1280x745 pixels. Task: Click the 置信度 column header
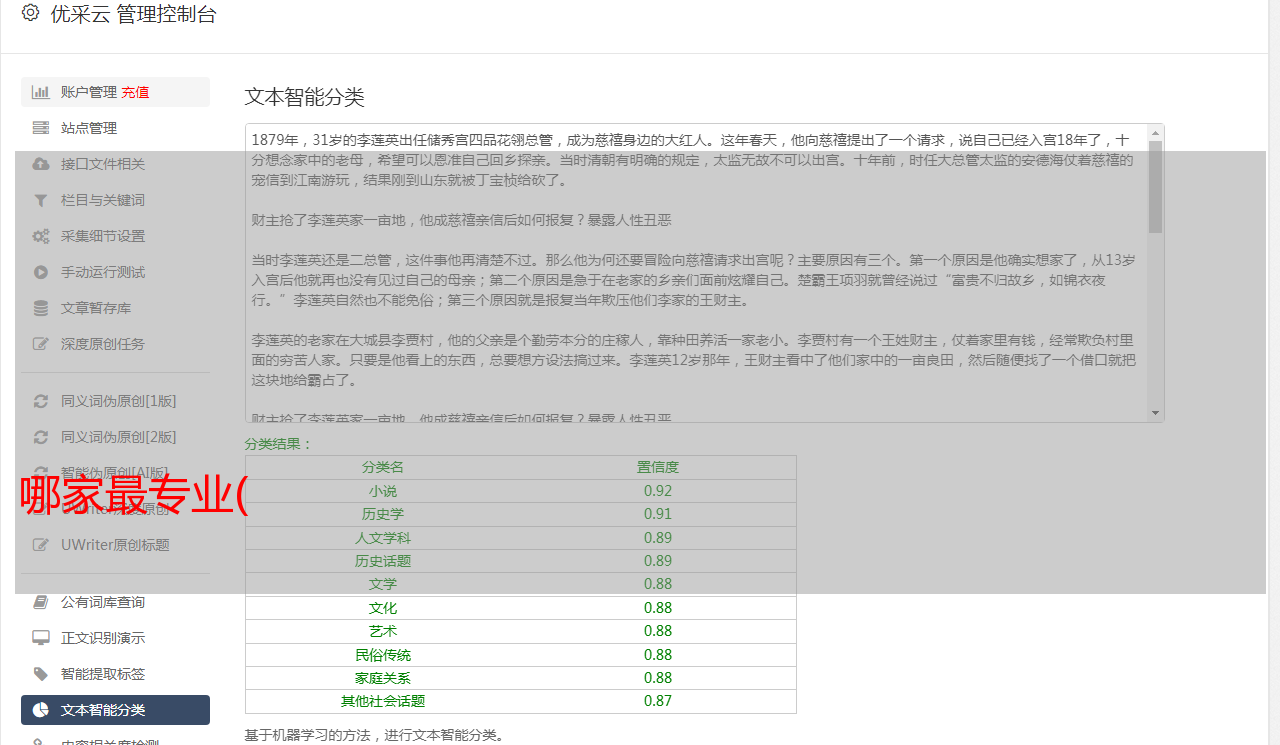coord(658,467)
